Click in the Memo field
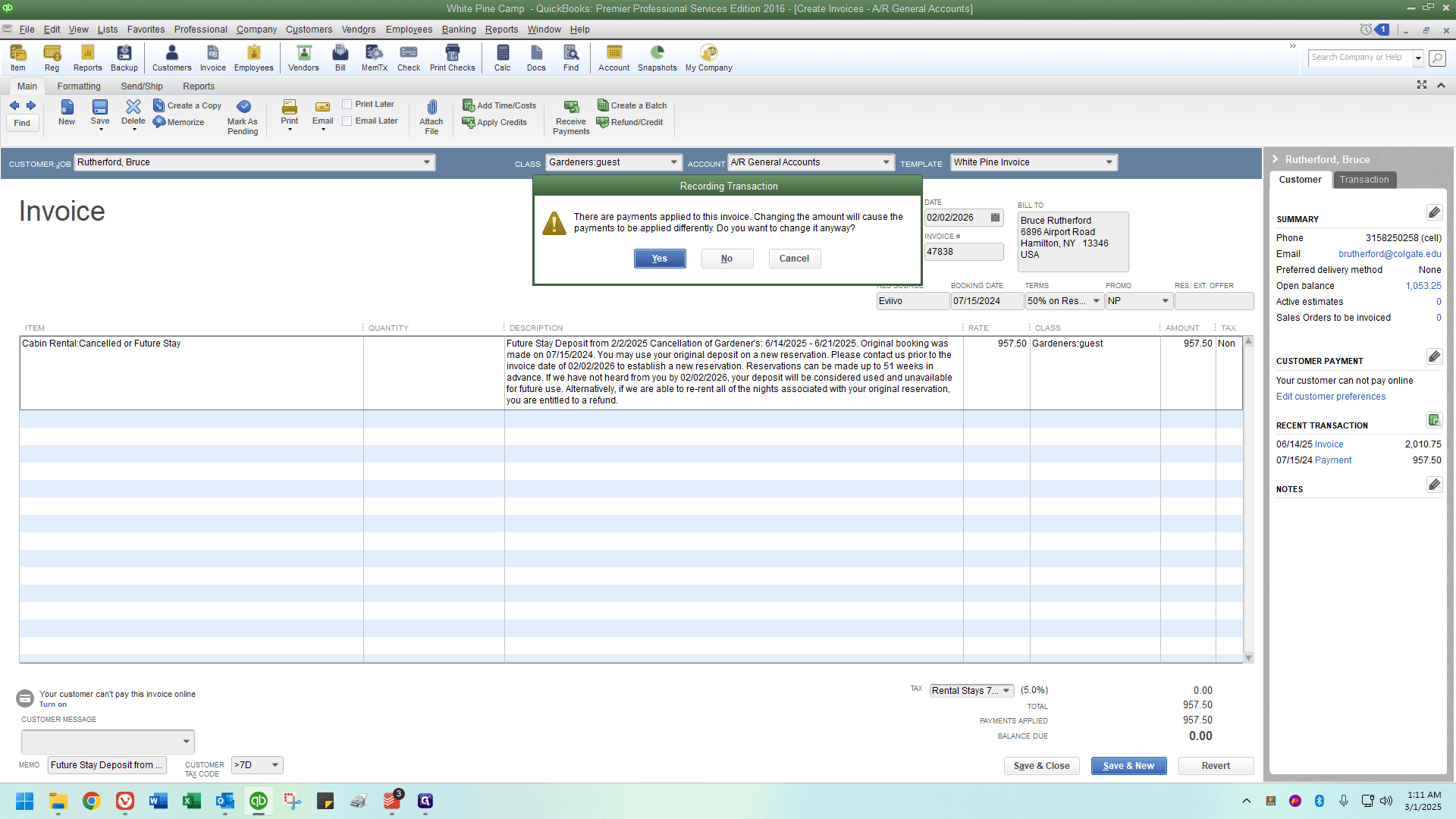The height and width of the screenshot is (819, 1456). (x=107, y=765)
